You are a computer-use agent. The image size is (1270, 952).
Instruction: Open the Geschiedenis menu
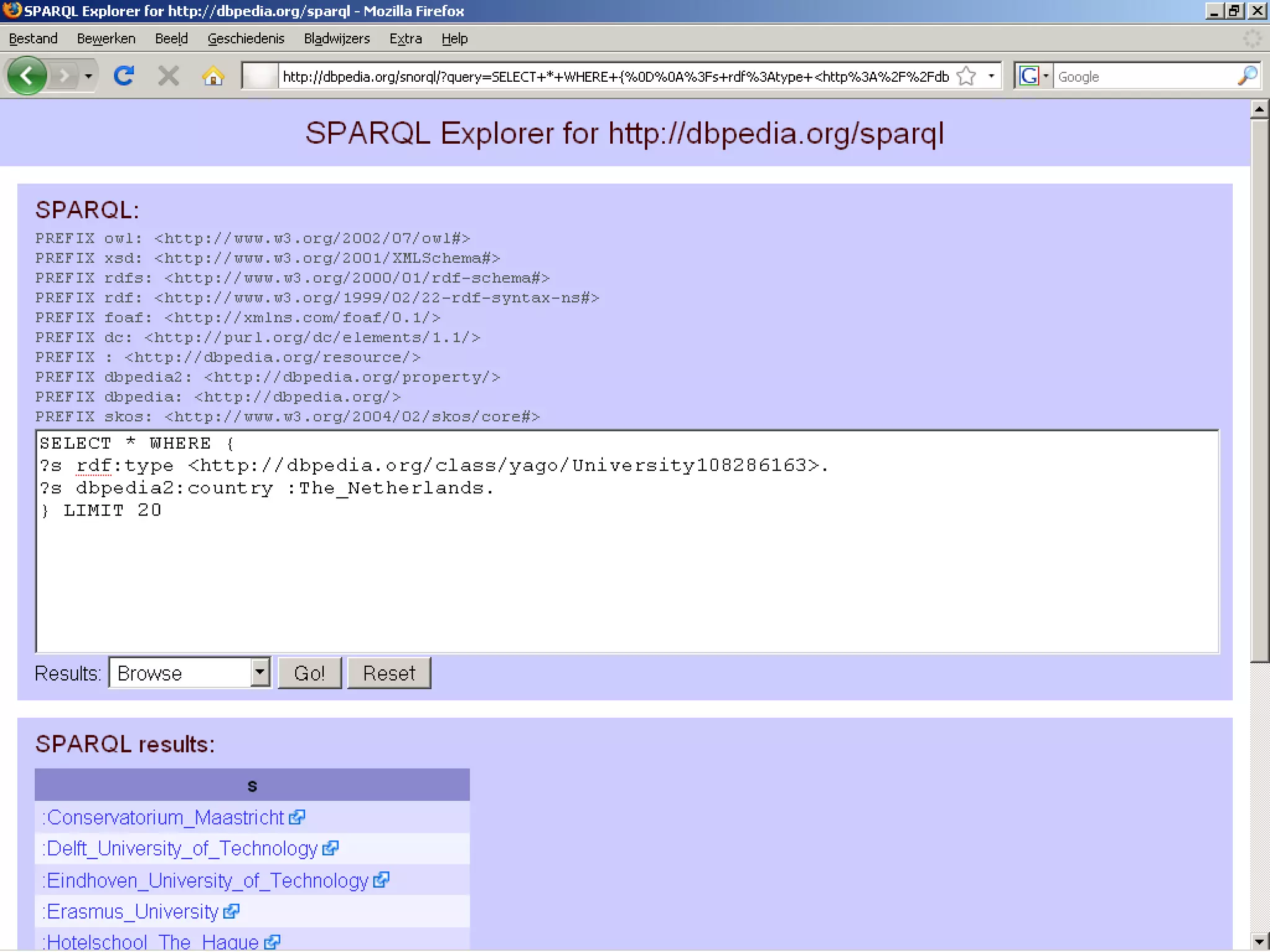pos(246,38)
